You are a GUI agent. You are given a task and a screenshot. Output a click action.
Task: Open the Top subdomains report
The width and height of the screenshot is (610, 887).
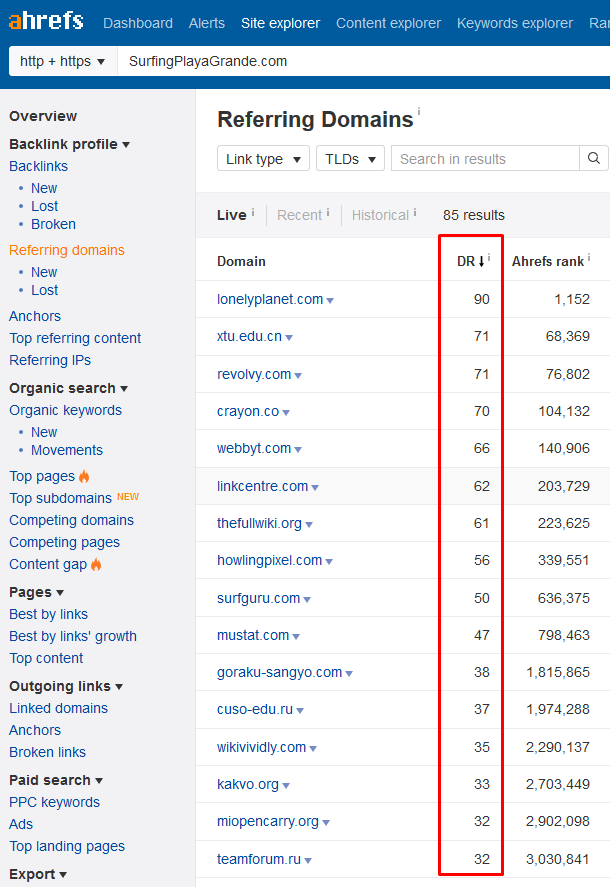pos(61,498)
